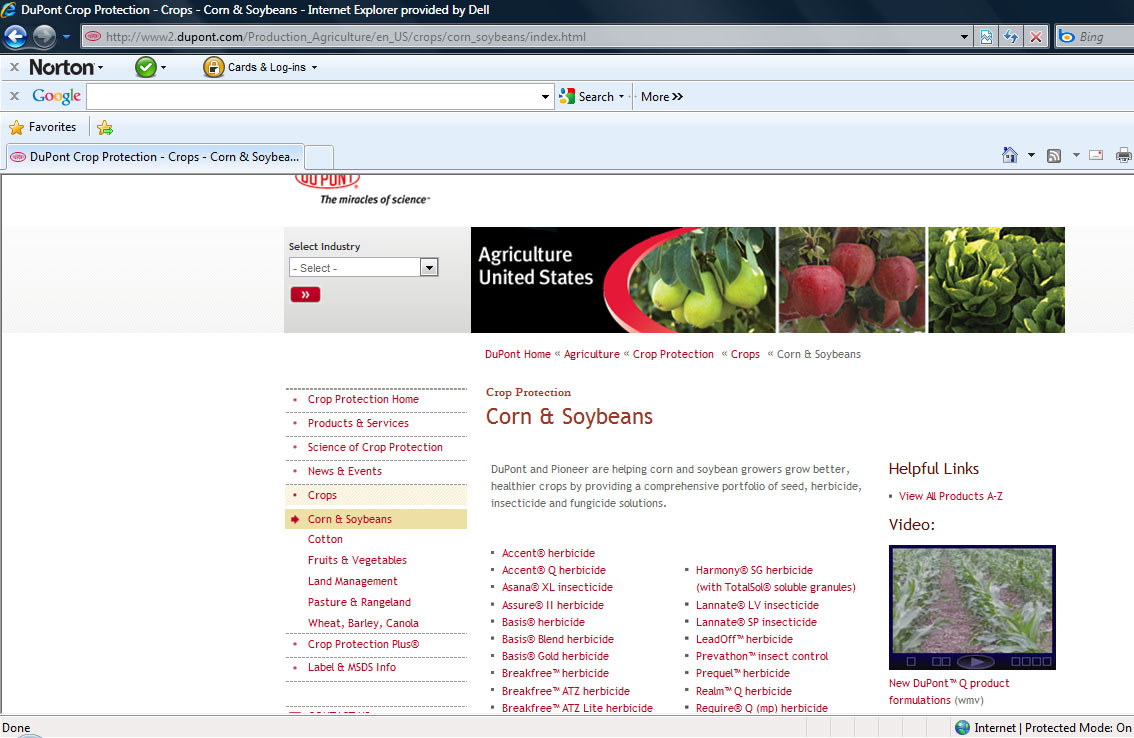The image size is (1134, 738).
Task: Click Internet Protected Mode status globe
Action: coord(962,727)
